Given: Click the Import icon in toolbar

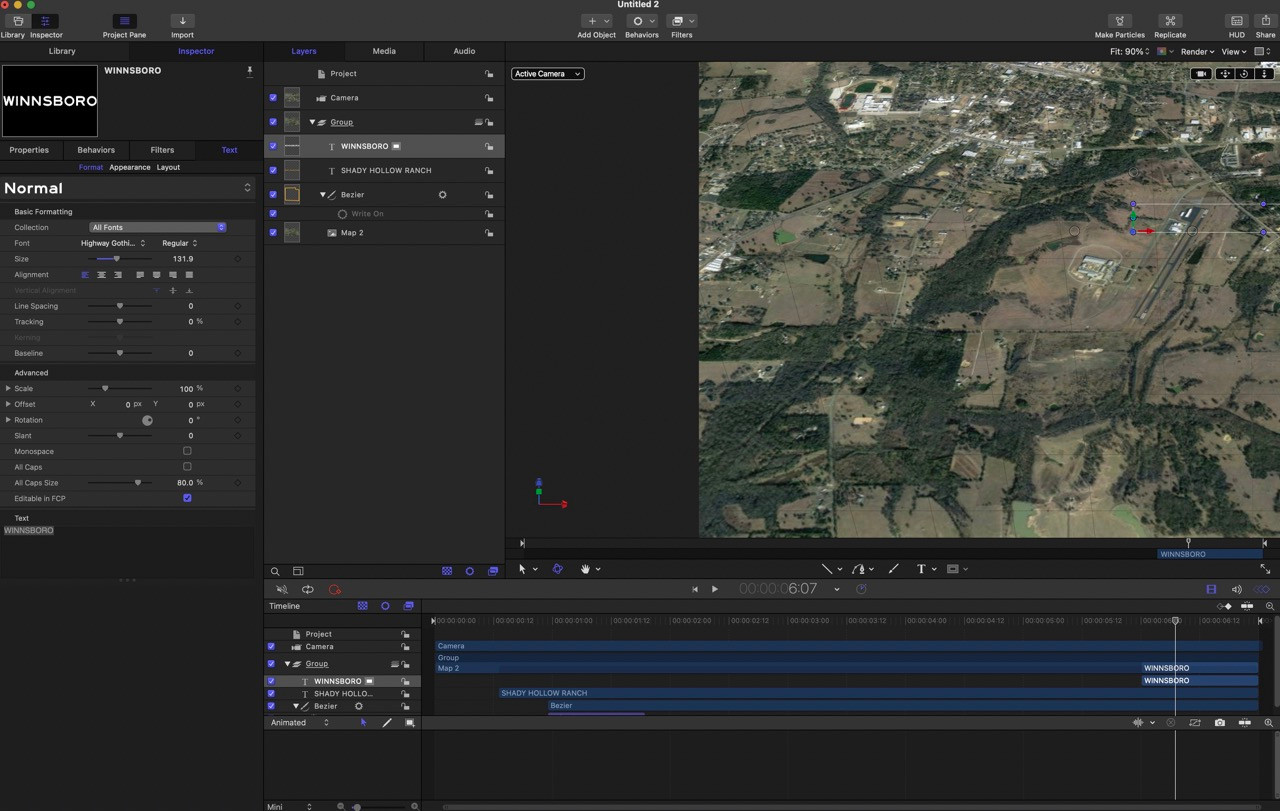Looking at the screenshot, I should 182,21.
